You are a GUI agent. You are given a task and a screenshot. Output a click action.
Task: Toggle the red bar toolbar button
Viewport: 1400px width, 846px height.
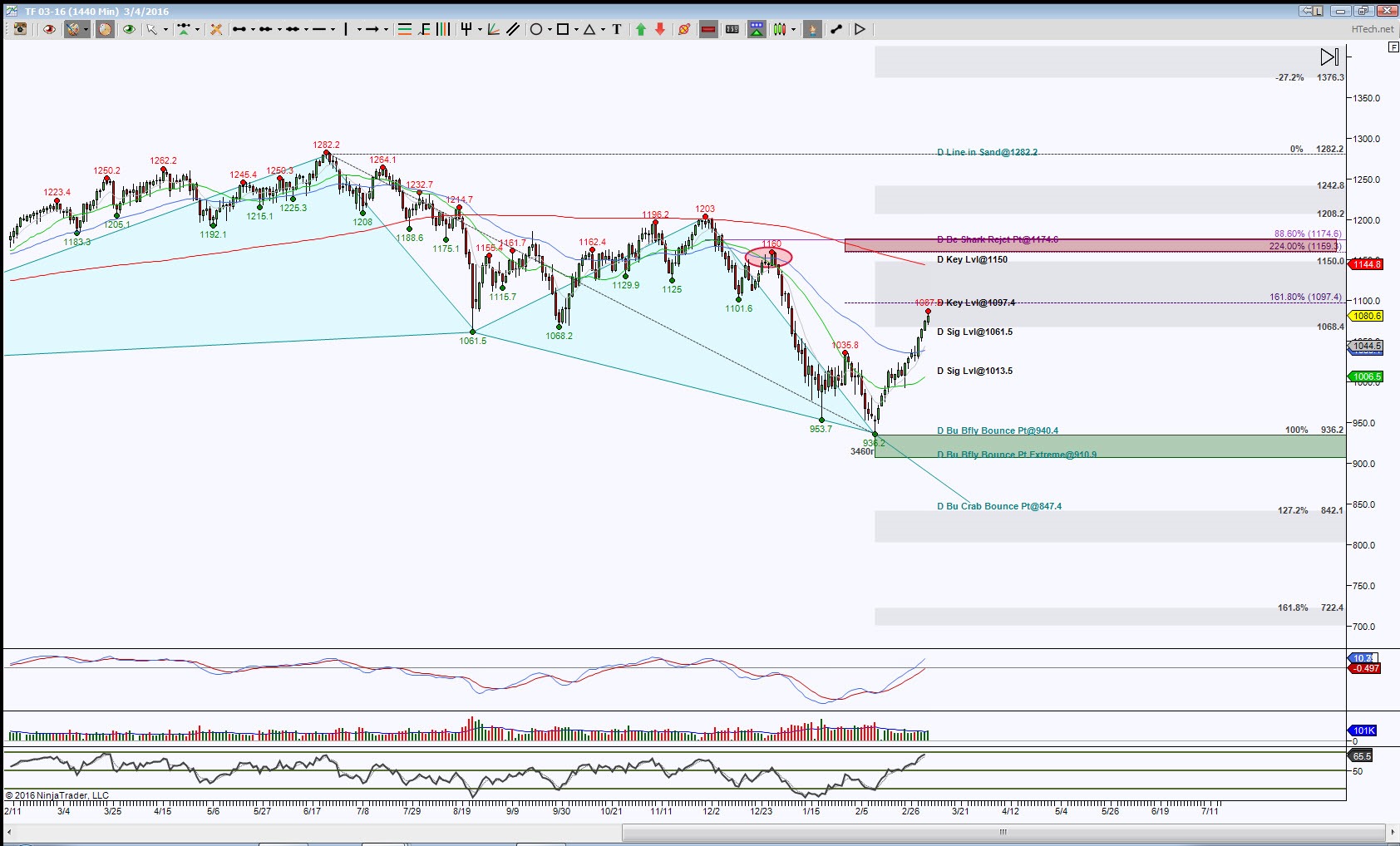tap(708, 29)
